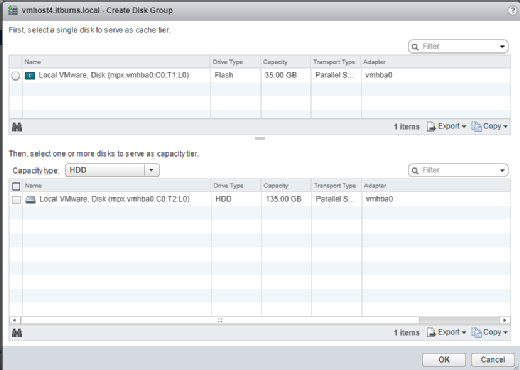Click the 1 items count under cache table
Viewport: 520px width, 370px height.
(x=407, y=127)
